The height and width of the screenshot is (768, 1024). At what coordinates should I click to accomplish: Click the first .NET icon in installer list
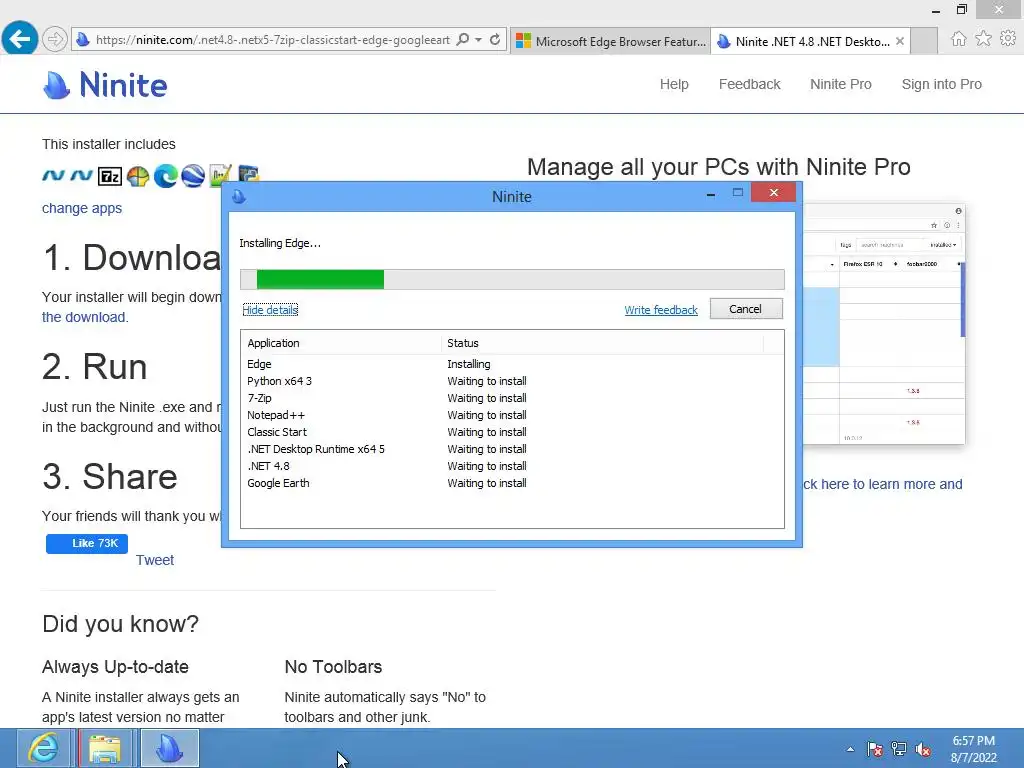click(54, 175)
